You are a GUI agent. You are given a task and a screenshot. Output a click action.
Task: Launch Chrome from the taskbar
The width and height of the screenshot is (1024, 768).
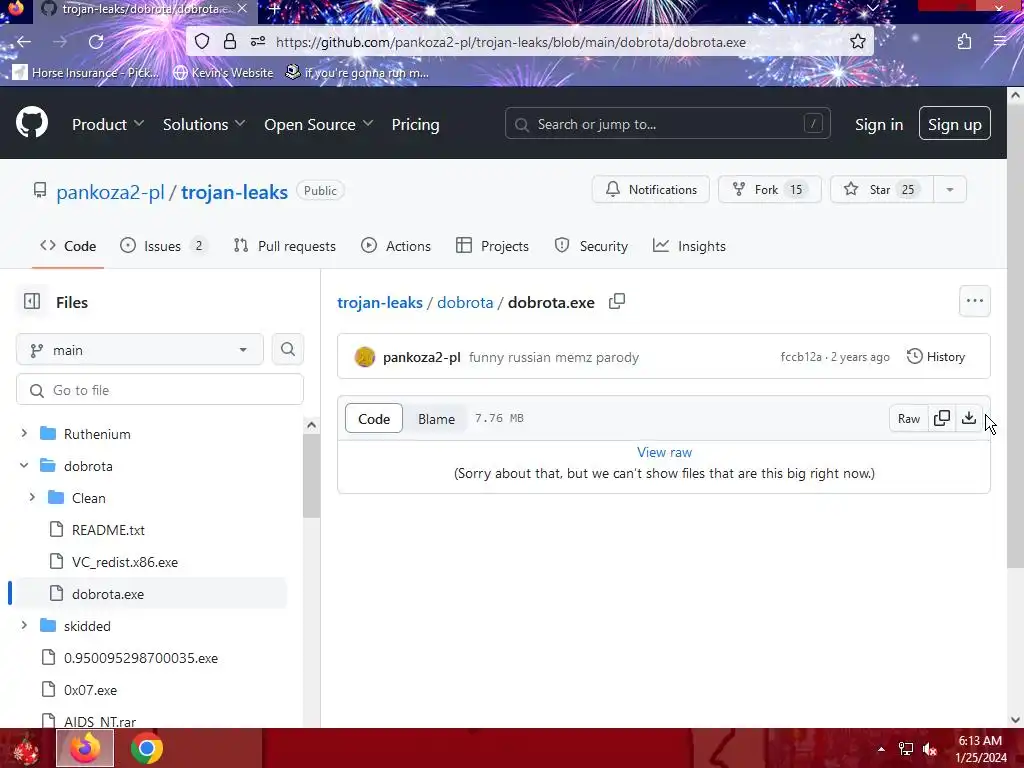point(146,748)
